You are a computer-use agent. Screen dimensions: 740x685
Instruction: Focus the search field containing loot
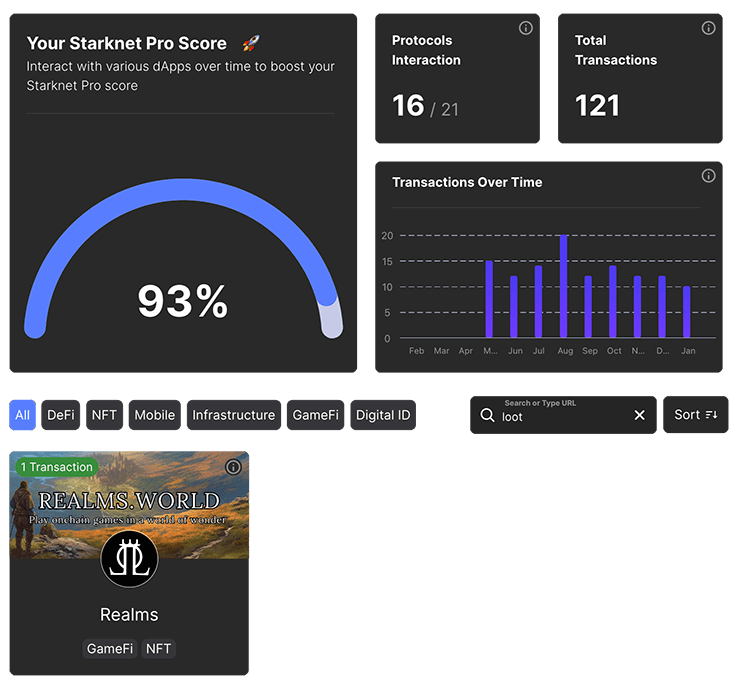563,415
